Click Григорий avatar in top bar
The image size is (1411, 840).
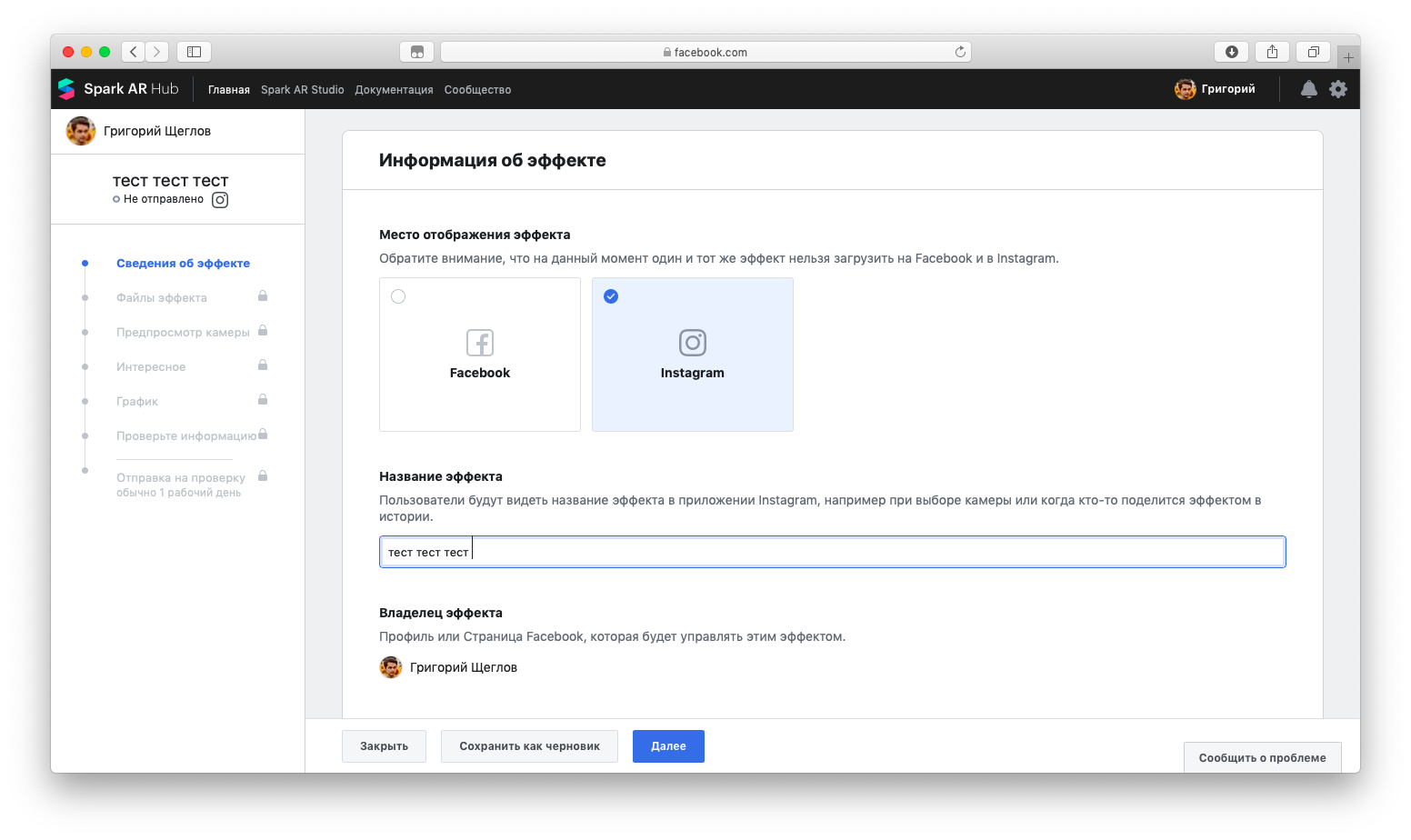(x=1185, y=89)
